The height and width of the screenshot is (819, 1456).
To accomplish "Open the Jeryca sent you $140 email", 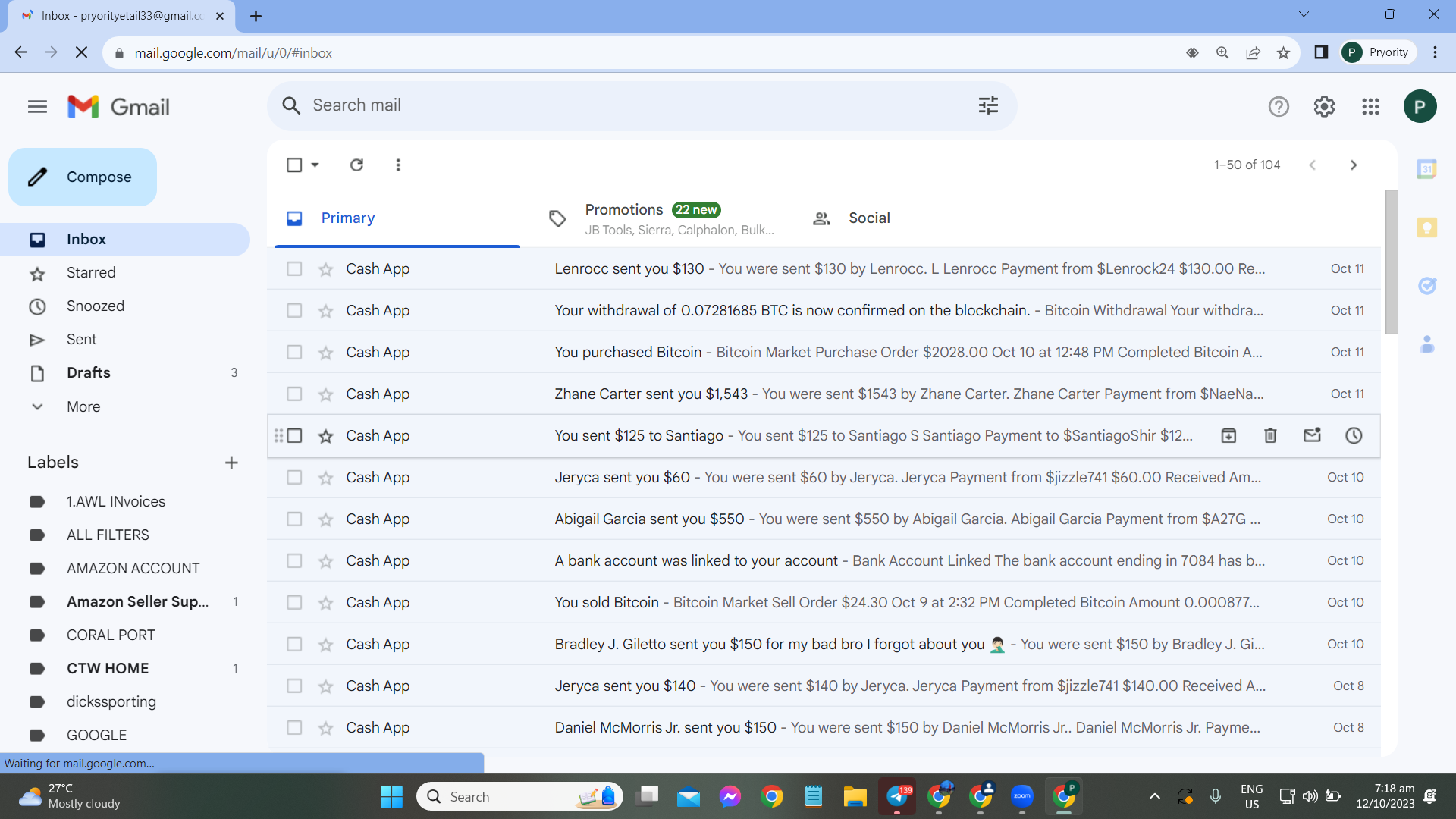I will 824,686.
